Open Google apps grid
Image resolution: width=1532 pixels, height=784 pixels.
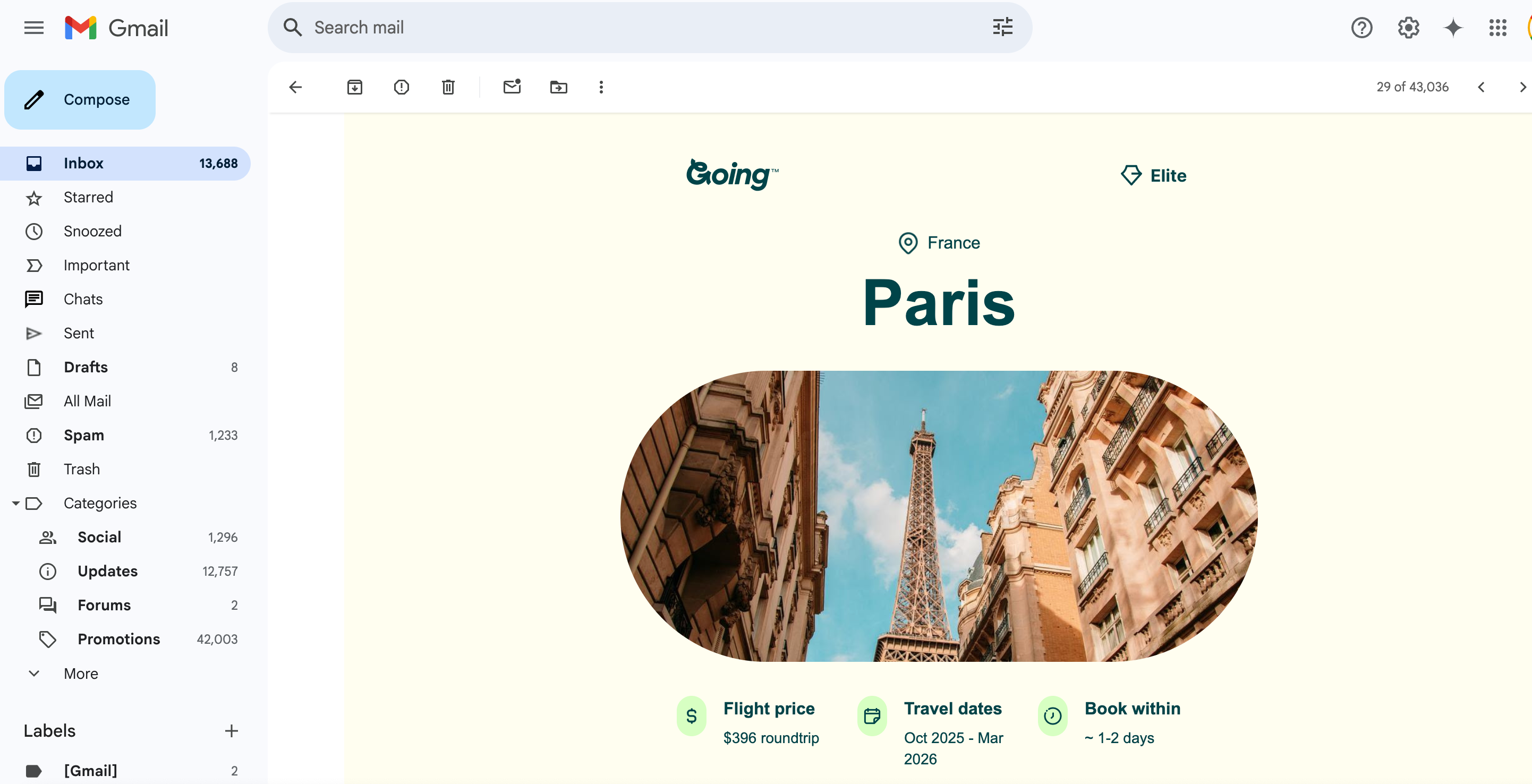(x=1498, y=28)
